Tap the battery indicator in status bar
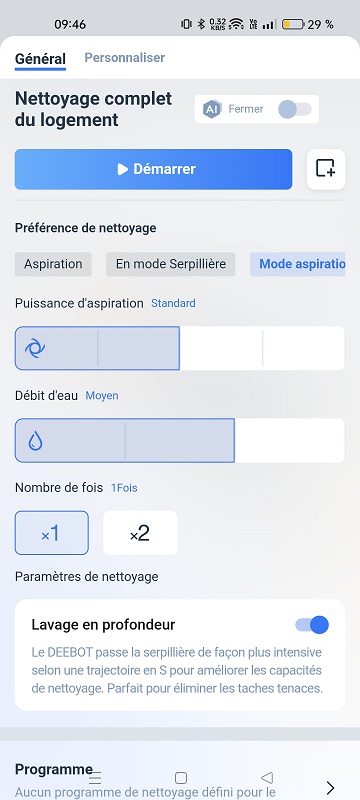This screenshot has height=800, width=360. [293, 24]
